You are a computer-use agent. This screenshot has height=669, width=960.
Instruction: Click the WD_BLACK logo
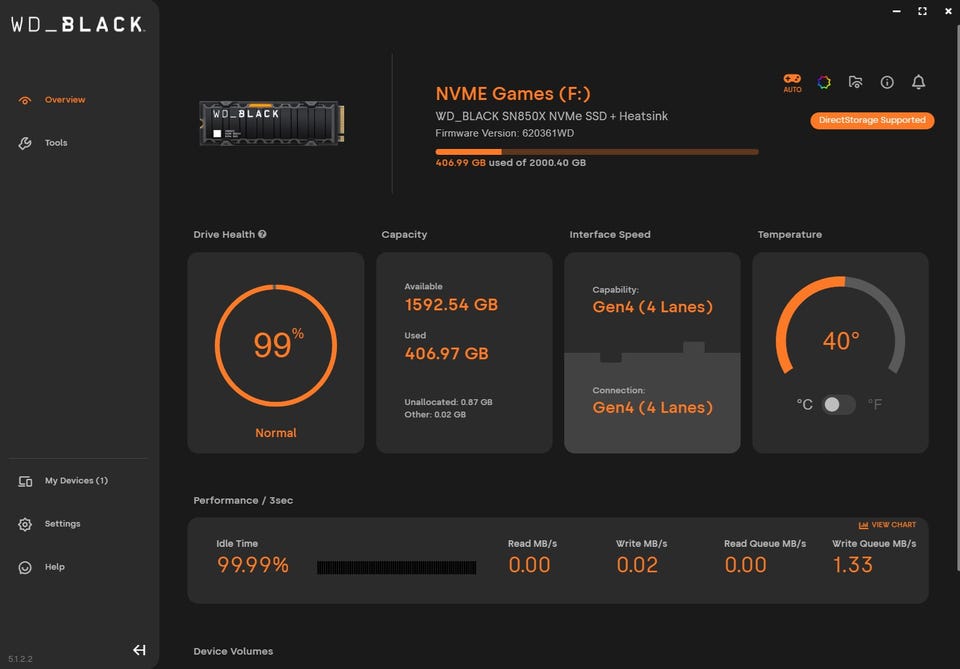[78, 24]
